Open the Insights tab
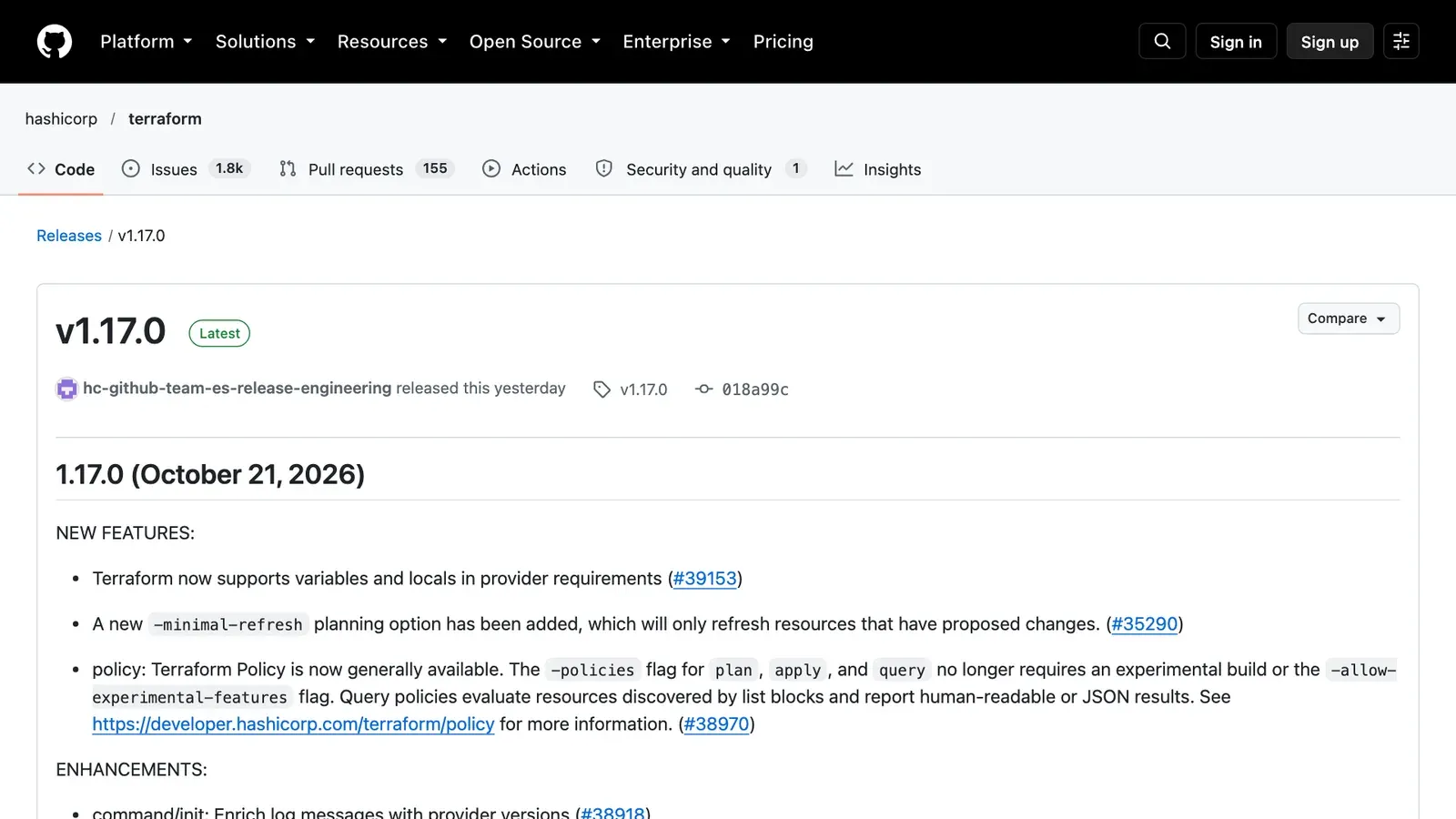The image size is (1456, 819). [878, 169]
